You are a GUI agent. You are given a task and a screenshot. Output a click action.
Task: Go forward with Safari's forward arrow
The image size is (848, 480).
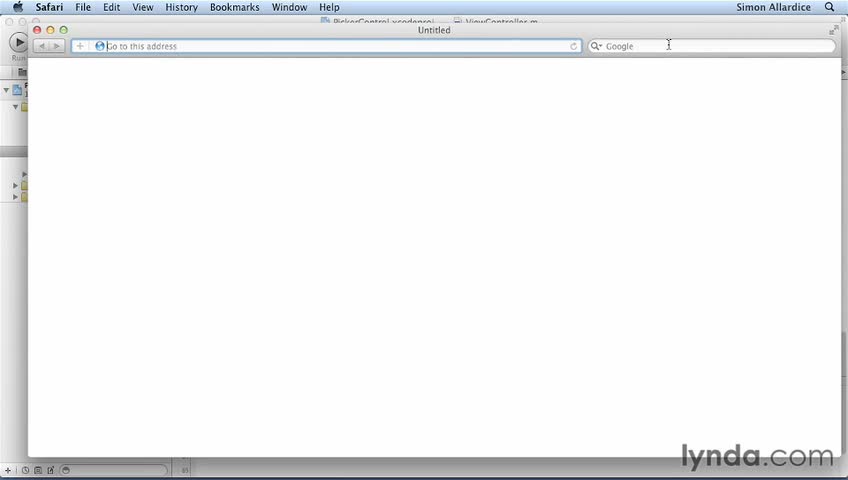57,46
